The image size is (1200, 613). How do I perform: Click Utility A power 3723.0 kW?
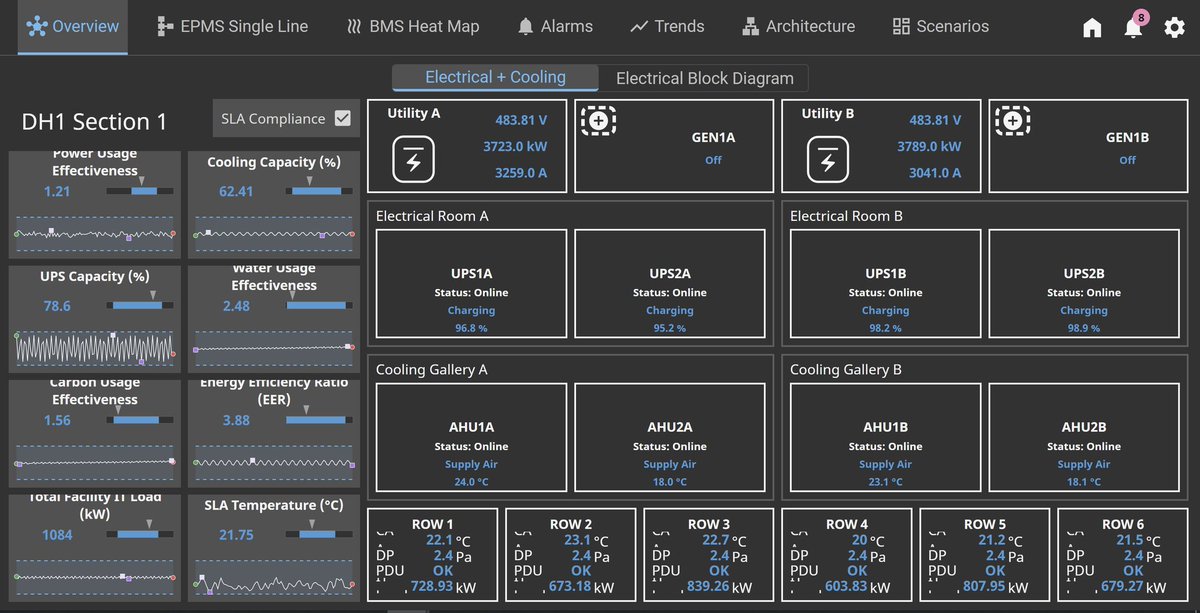[x=516, y=146]
